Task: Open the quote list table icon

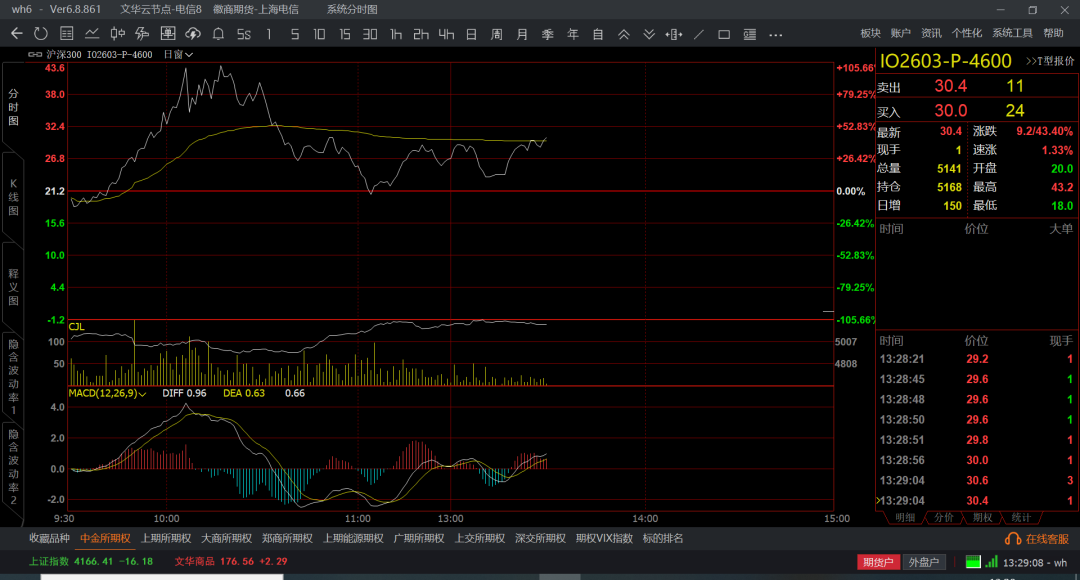Action: tap(66, 34)
